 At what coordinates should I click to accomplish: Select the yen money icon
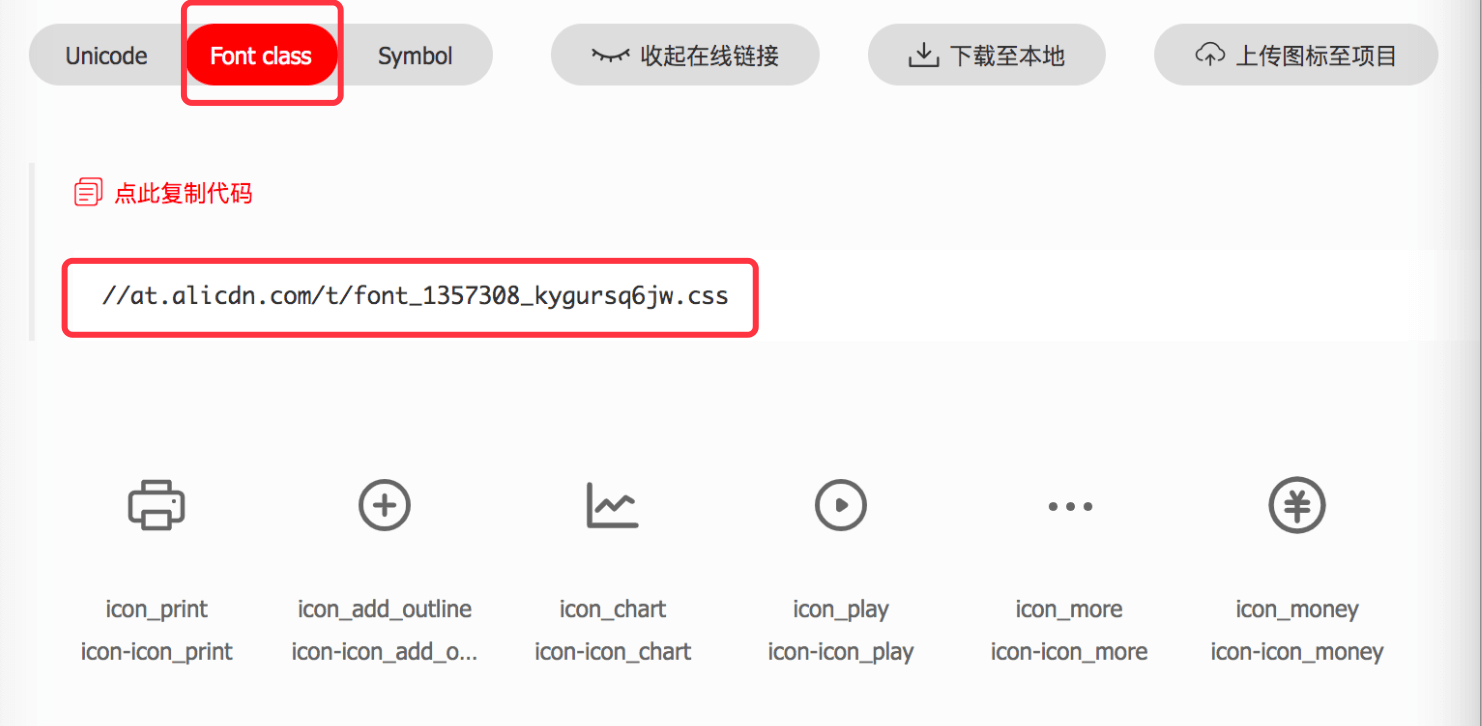(1297, 505)
